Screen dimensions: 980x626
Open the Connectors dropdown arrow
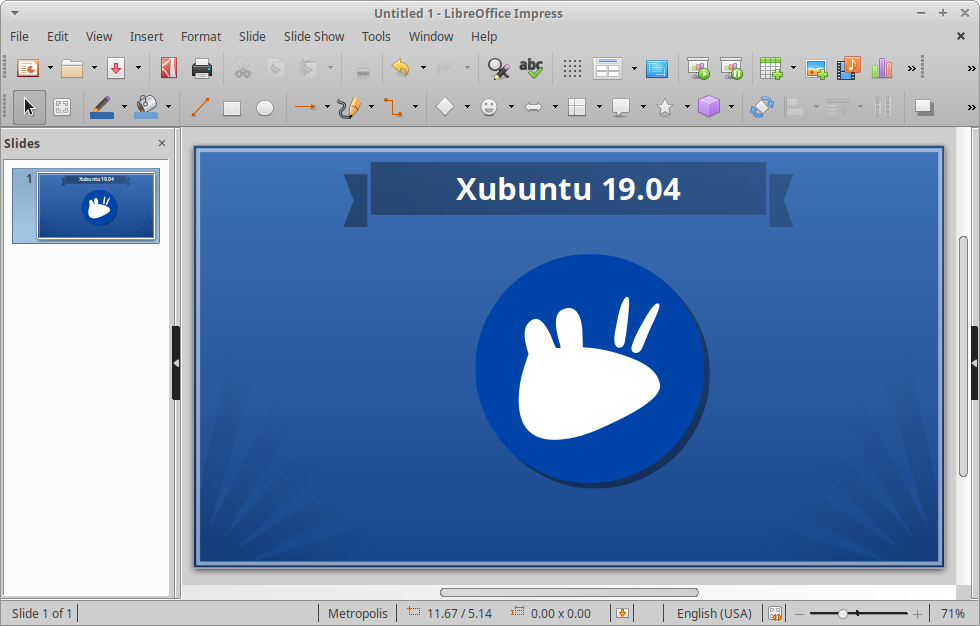pos(413,107)
